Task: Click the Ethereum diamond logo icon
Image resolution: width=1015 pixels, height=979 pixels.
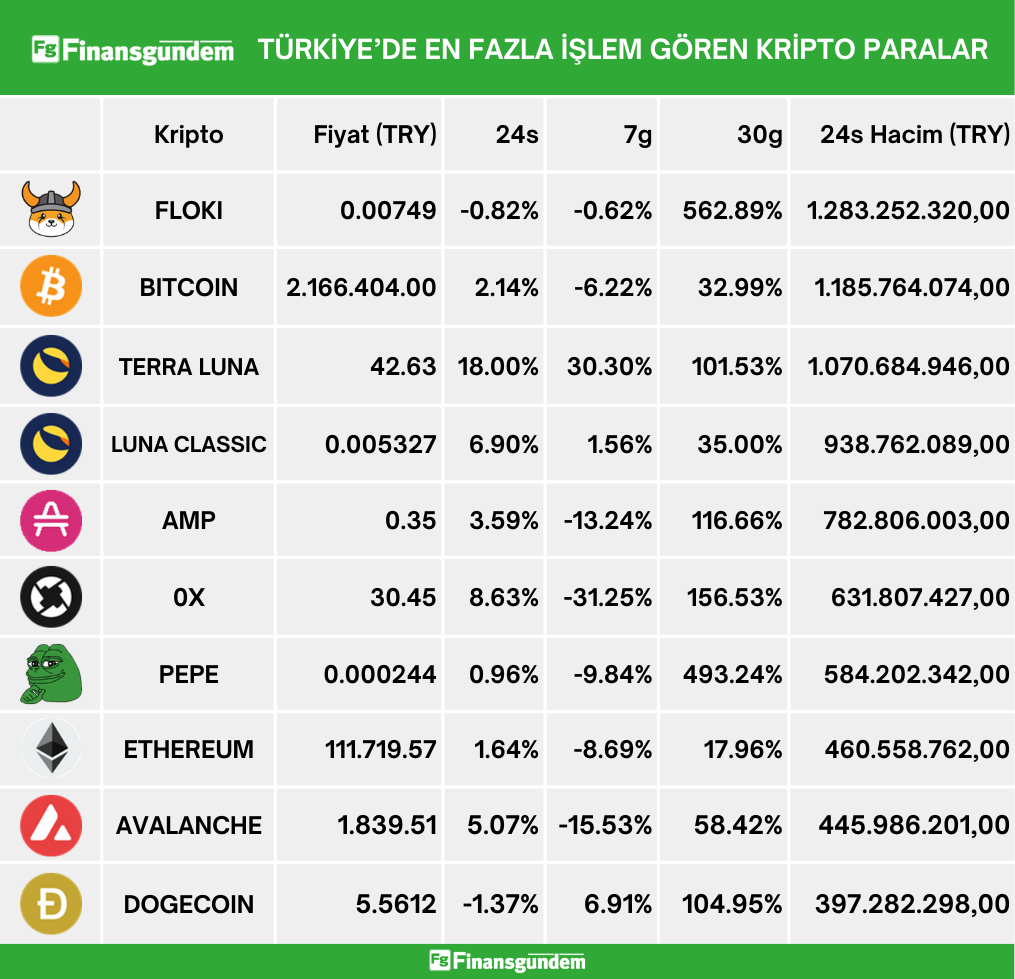Action: [x=51, y=750]
